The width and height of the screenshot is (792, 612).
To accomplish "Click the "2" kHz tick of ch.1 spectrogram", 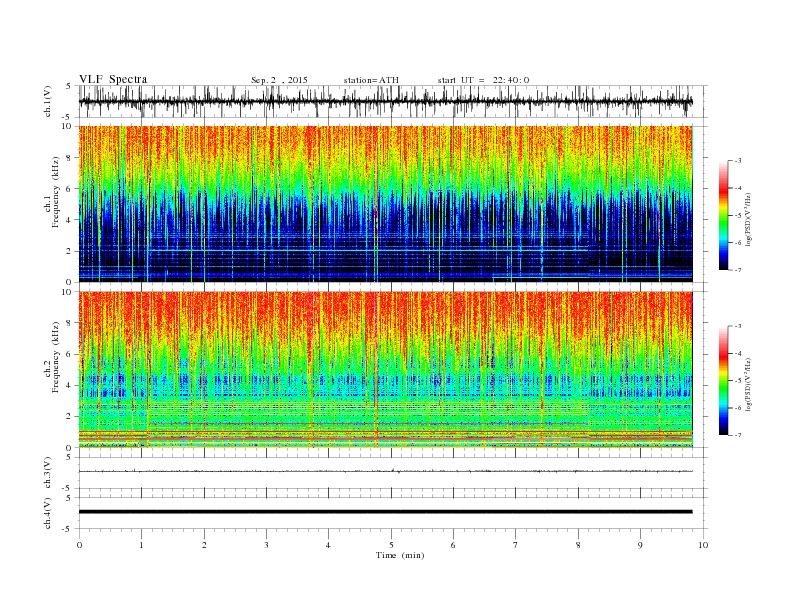I will (x=70, y=251).
